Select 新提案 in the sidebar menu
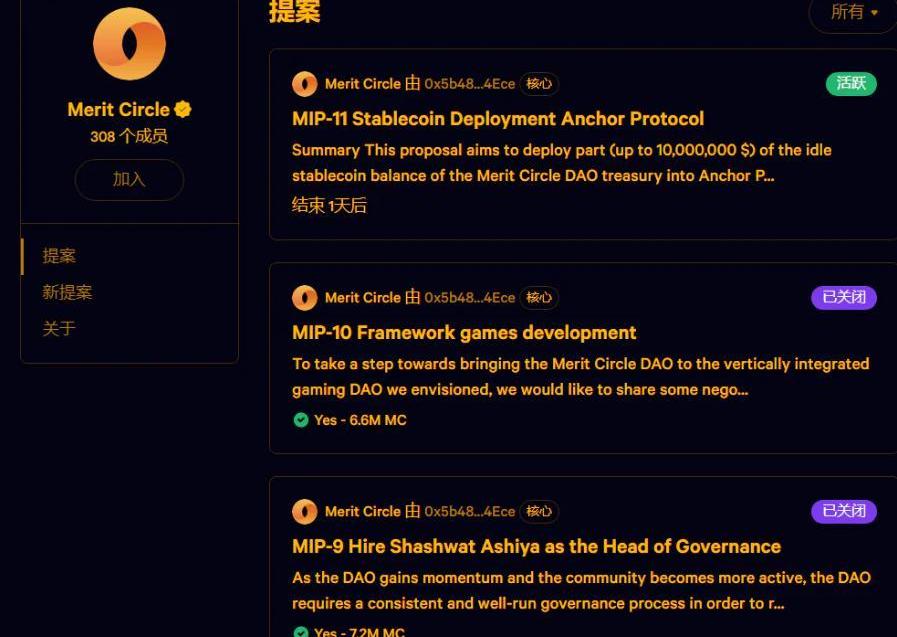This screenshot has height=637, width=897. click(x=67, y=292)
